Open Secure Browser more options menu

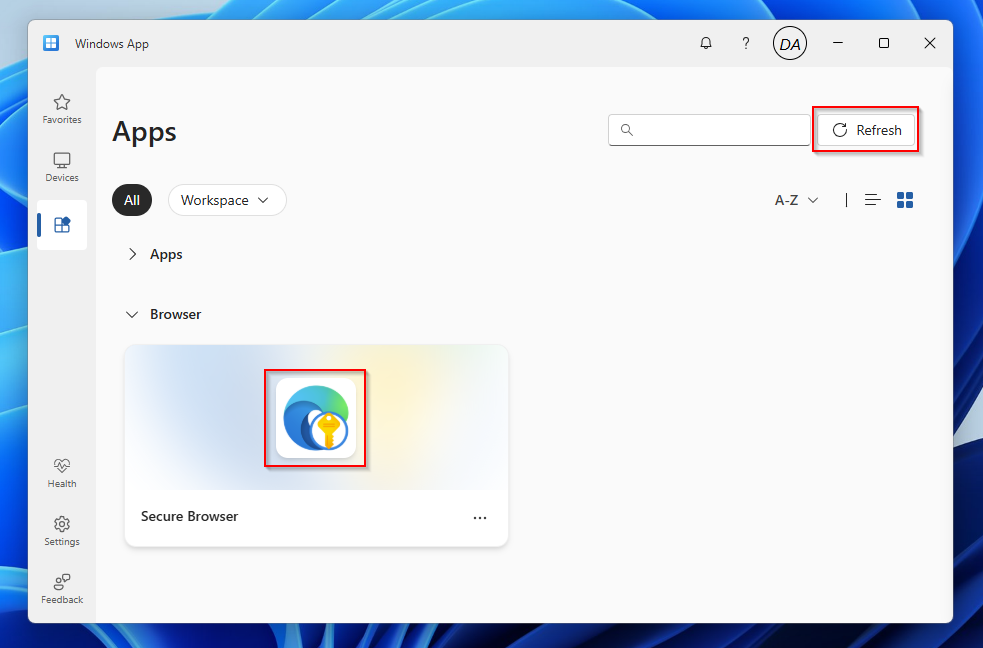pos(480,518)
